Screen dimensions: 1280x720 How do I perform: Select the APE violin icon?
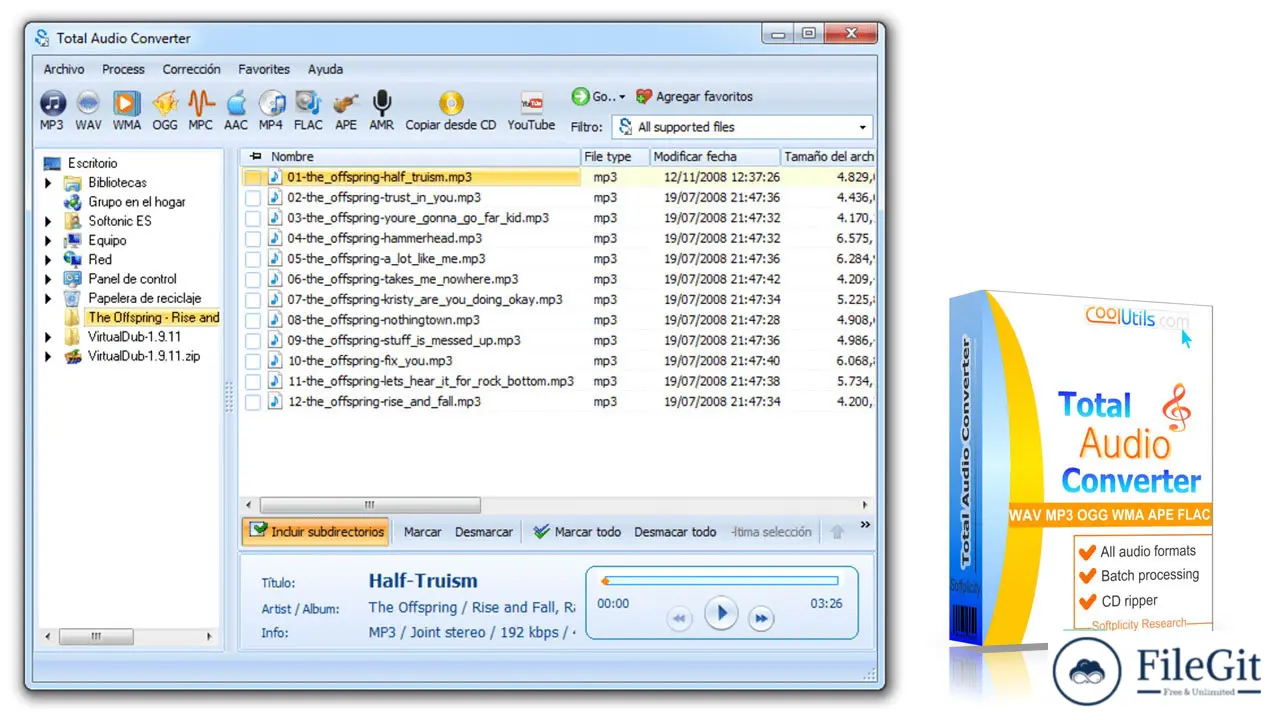pos(346,103)
